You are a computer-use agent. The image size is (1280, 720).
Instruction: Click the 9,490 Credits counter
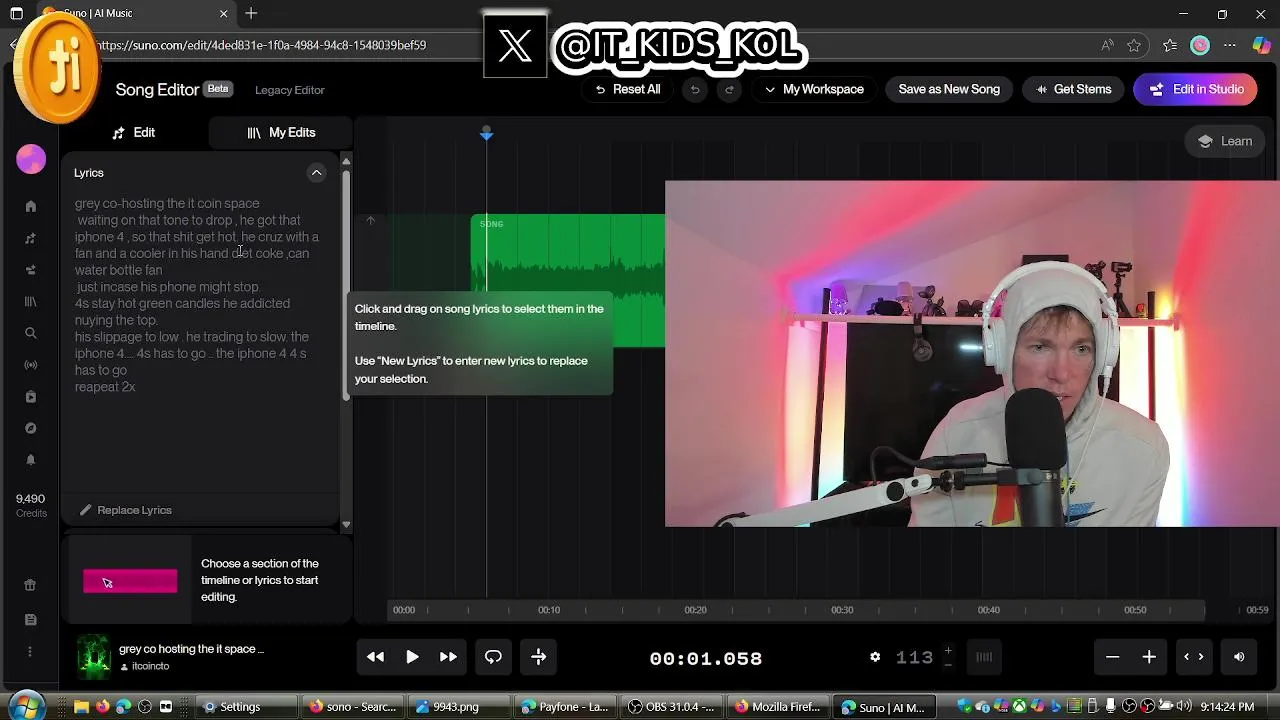click(x=30, y=505)
